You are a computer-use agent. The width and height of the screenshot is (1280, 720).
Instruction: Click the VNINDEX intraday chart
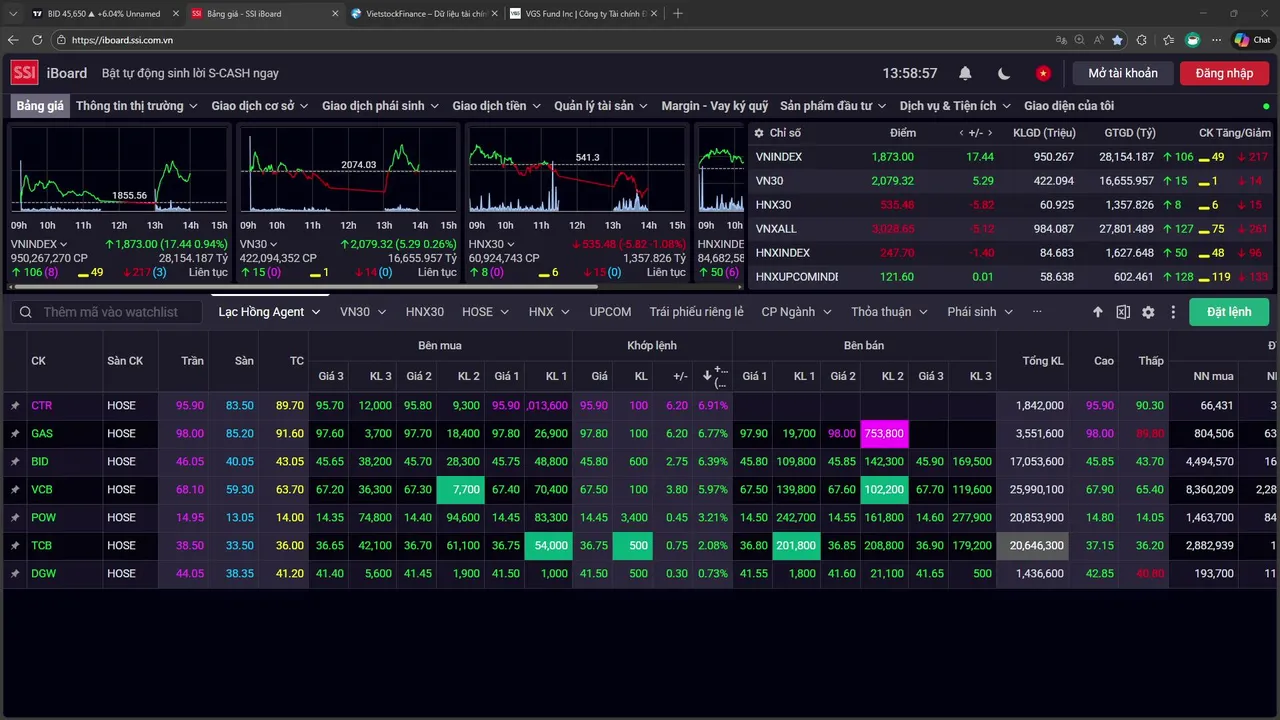[x=119, y=170]
